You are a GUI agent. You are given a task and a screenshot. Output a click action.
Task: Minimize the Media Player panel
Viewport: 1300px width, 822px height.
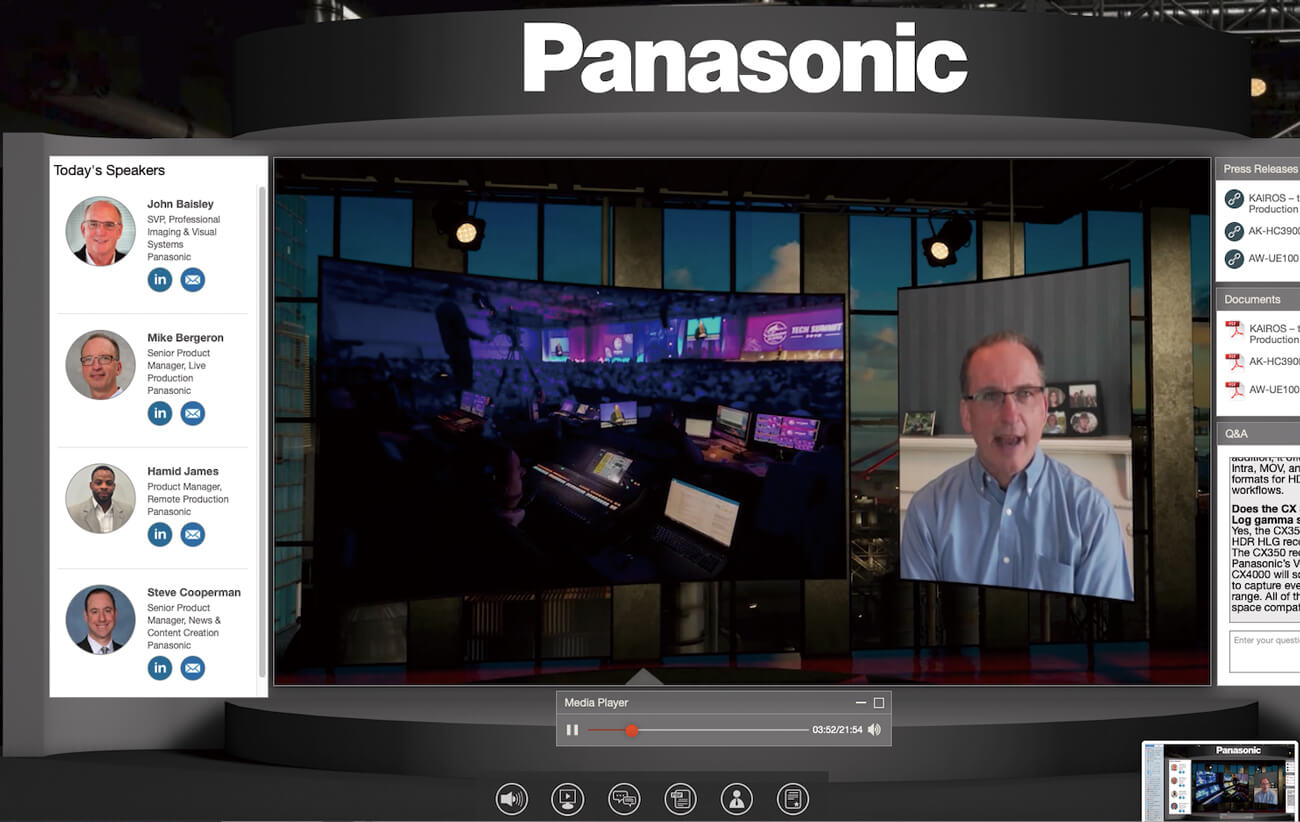[861, 703]
